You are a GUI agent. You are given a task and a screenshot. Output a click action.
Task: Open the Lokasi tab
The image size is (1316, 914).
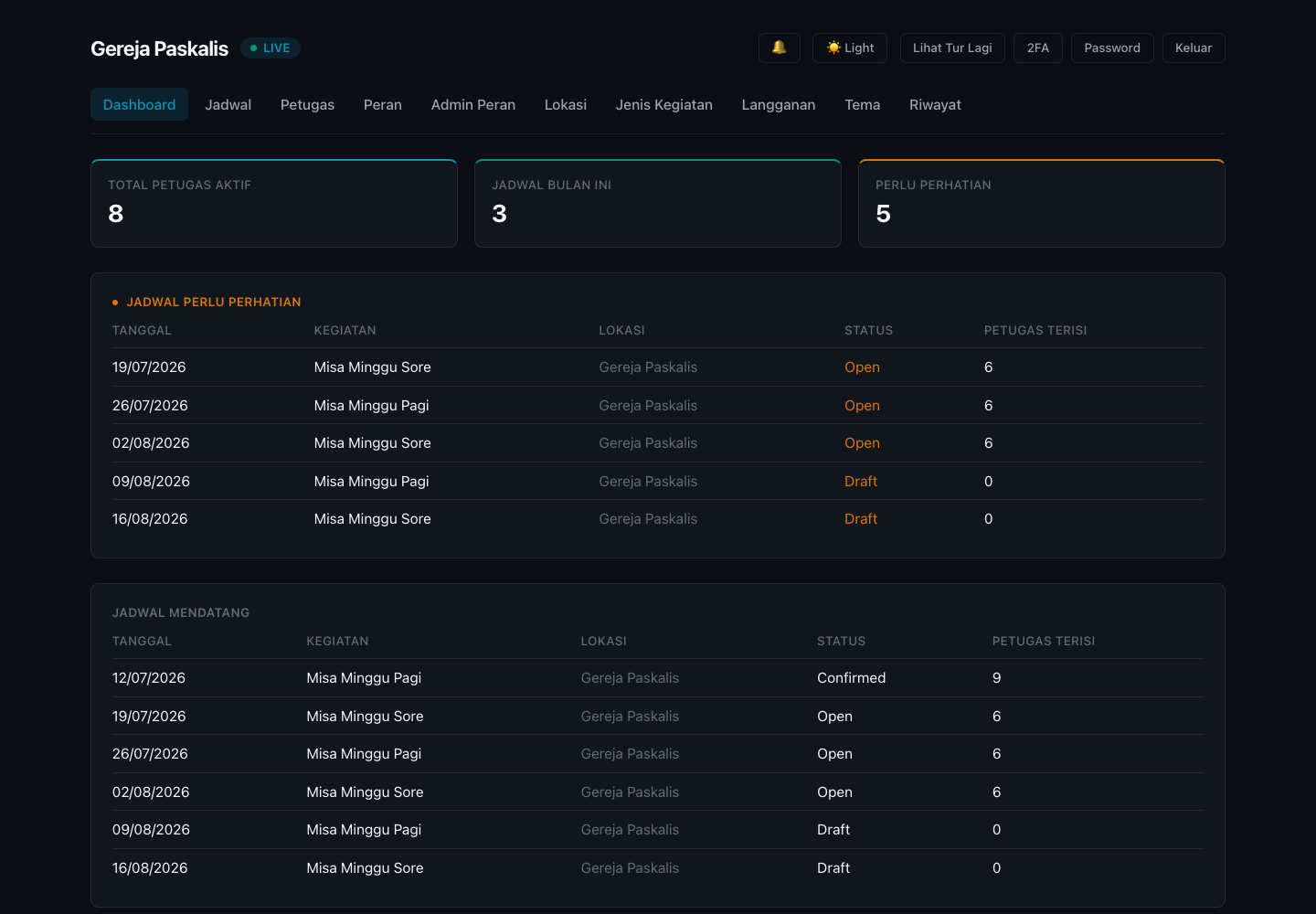point(565,104)
